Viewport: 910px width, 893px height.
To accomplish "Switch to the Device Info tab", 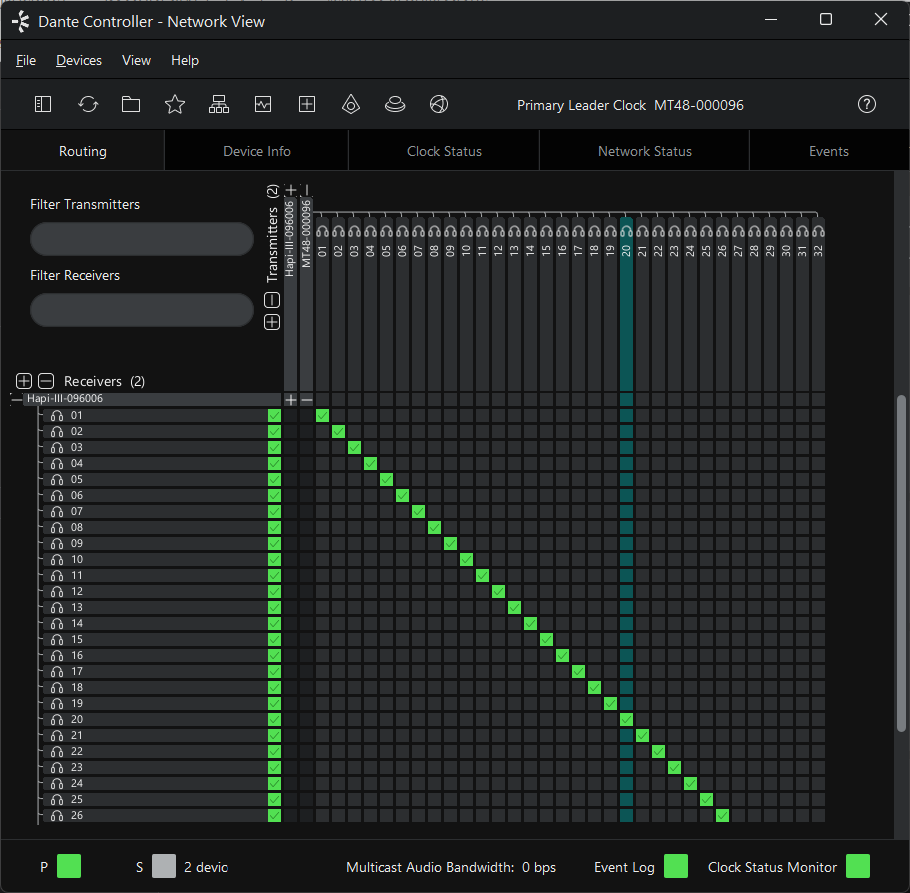I will [x=257, y=151].
